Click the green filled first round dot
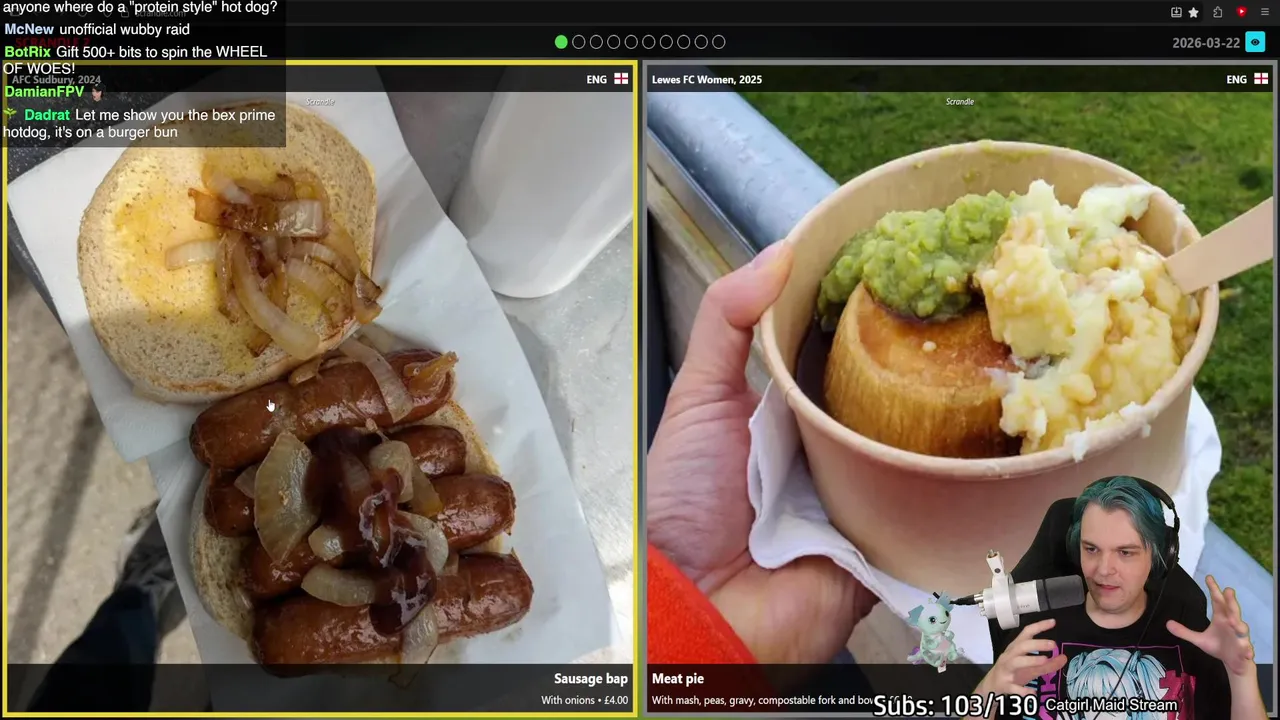The image size is (1280, 720). click(x=561, y=42)
